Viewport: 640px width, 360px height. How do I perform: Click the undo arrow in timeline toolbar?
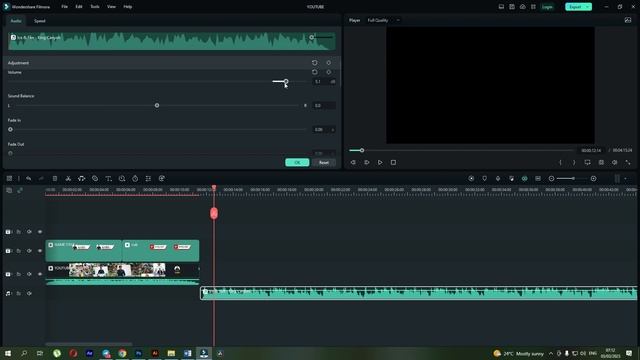pyautogui.click(x=29, y=178)
